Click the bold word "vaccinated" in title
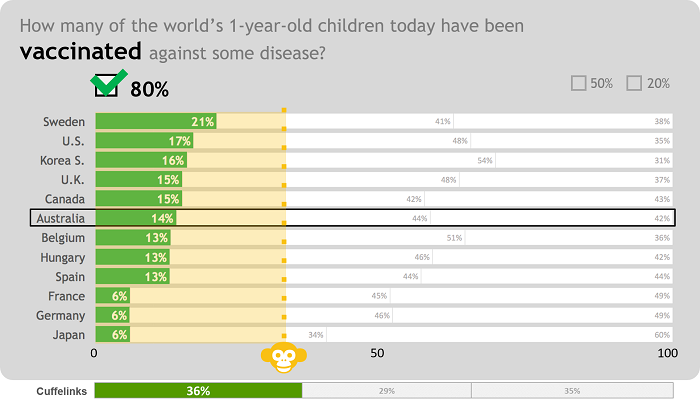 pos(80,51)
